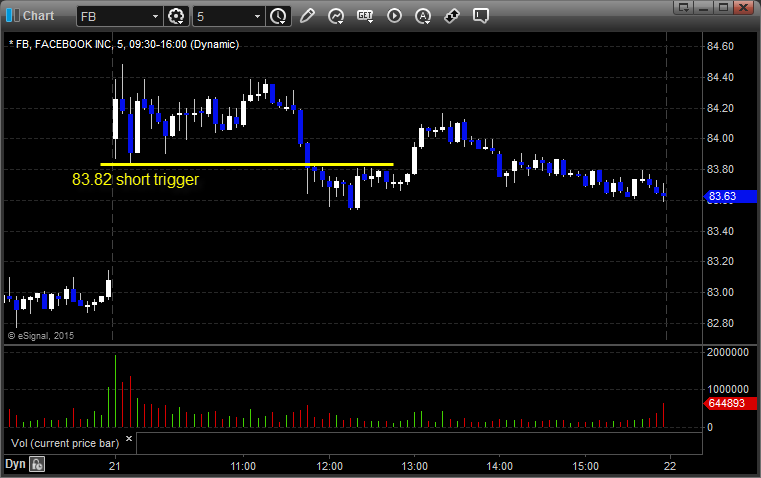Expand the interval 5 dropdown arrow

tap(258, 16)
